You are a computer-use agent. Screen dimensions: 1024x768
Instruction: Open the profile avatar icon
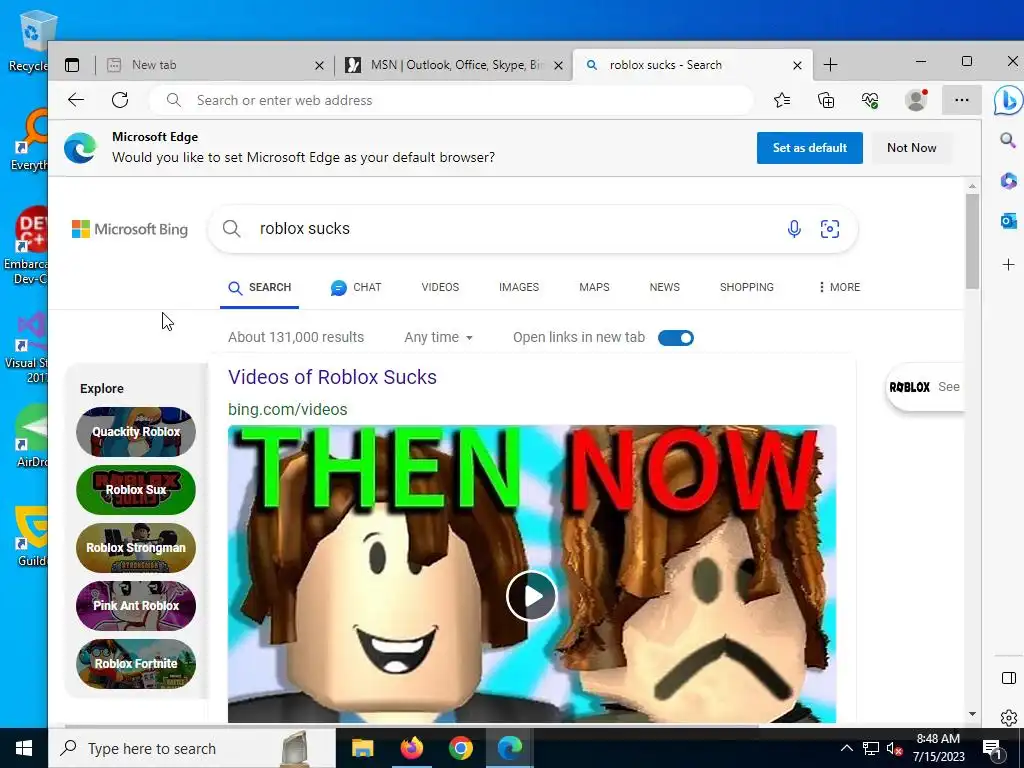pyautogui.click(x=916, y=100)
